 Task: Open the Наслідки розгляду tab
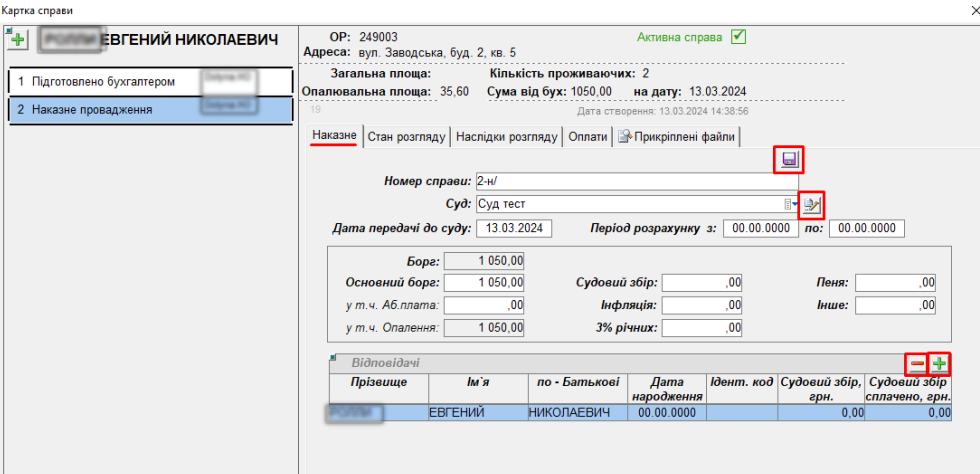(506, 136)
